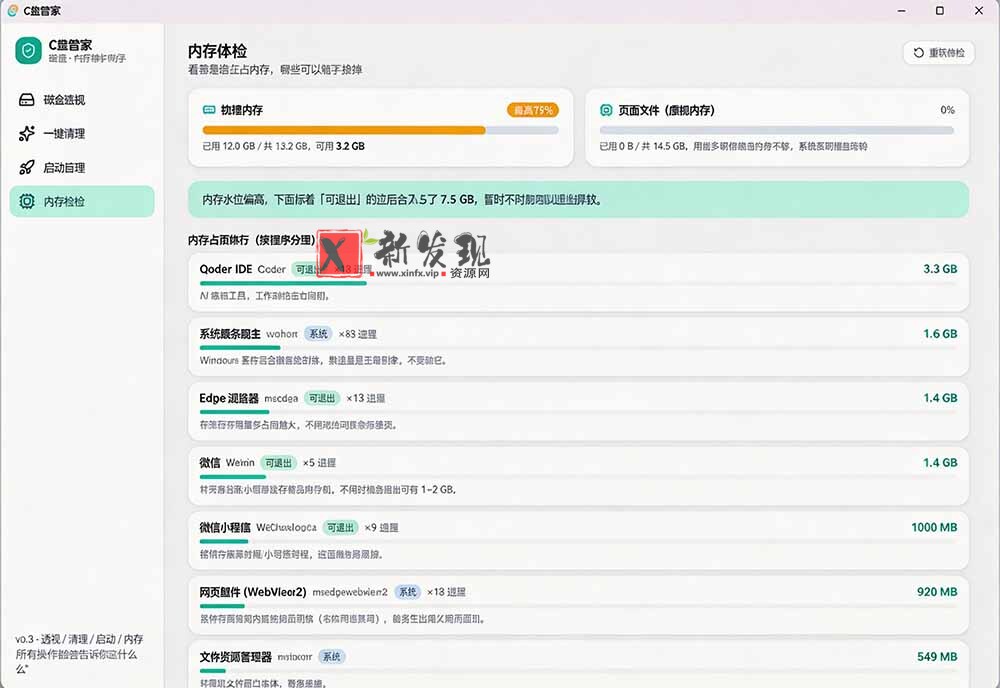Select the 微信小程序 process title
This screenshot has width=1000, height=688.
(x=224, y=528)
